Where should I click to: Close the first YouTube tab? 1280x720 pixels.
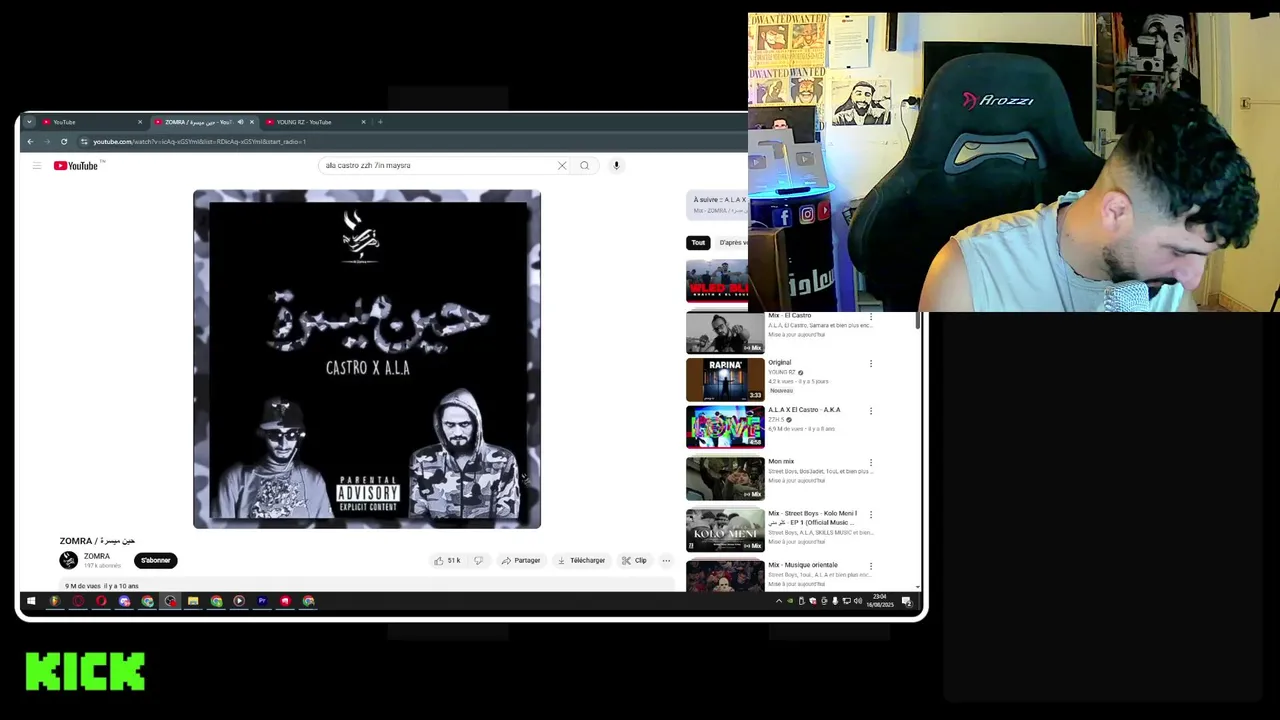(x=140, y=122)
